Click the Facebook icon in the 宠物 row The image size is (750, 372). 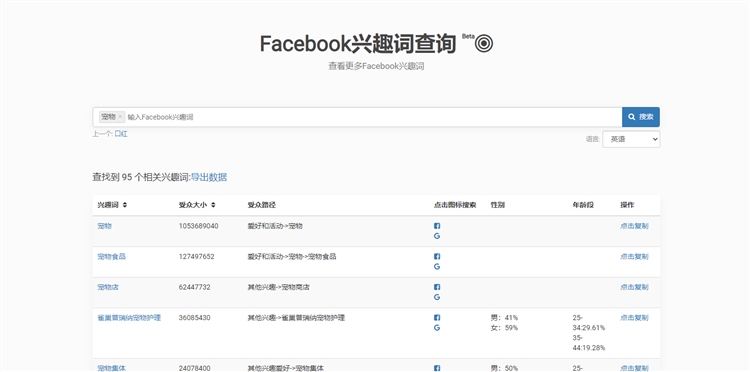coord(437,226)
